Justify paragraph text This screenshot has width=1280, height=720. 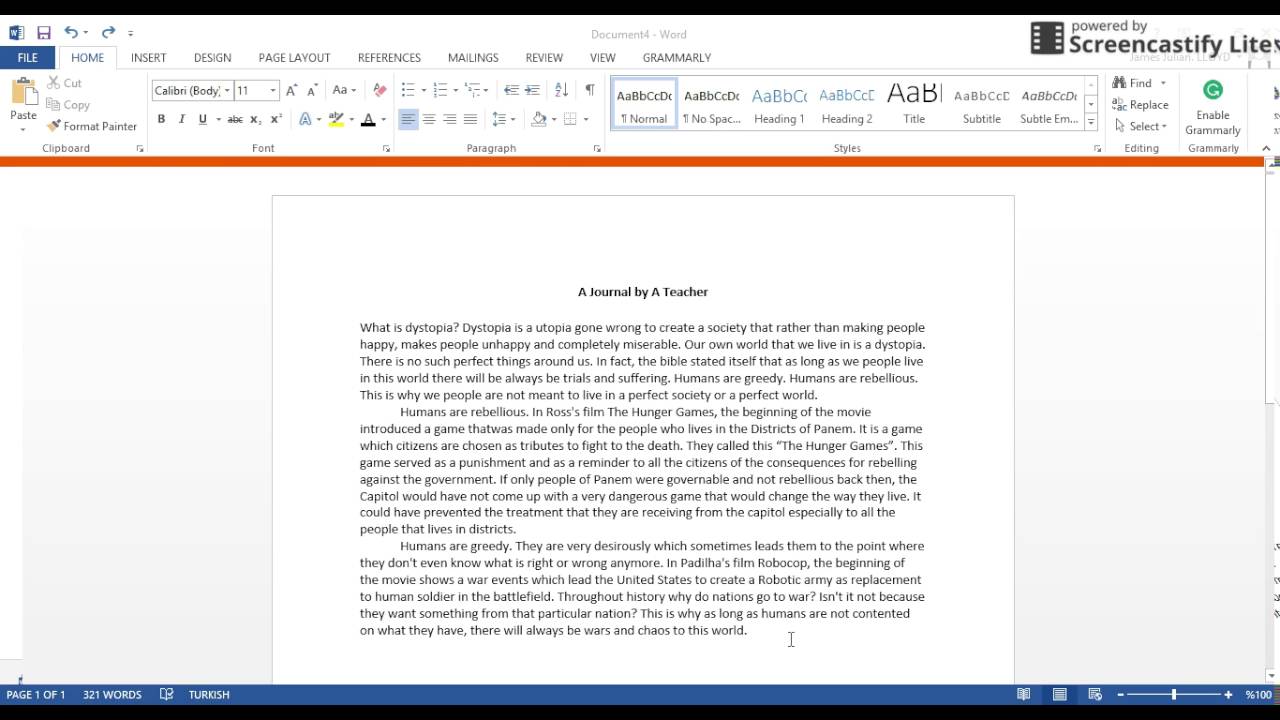(x=470, y=119)
